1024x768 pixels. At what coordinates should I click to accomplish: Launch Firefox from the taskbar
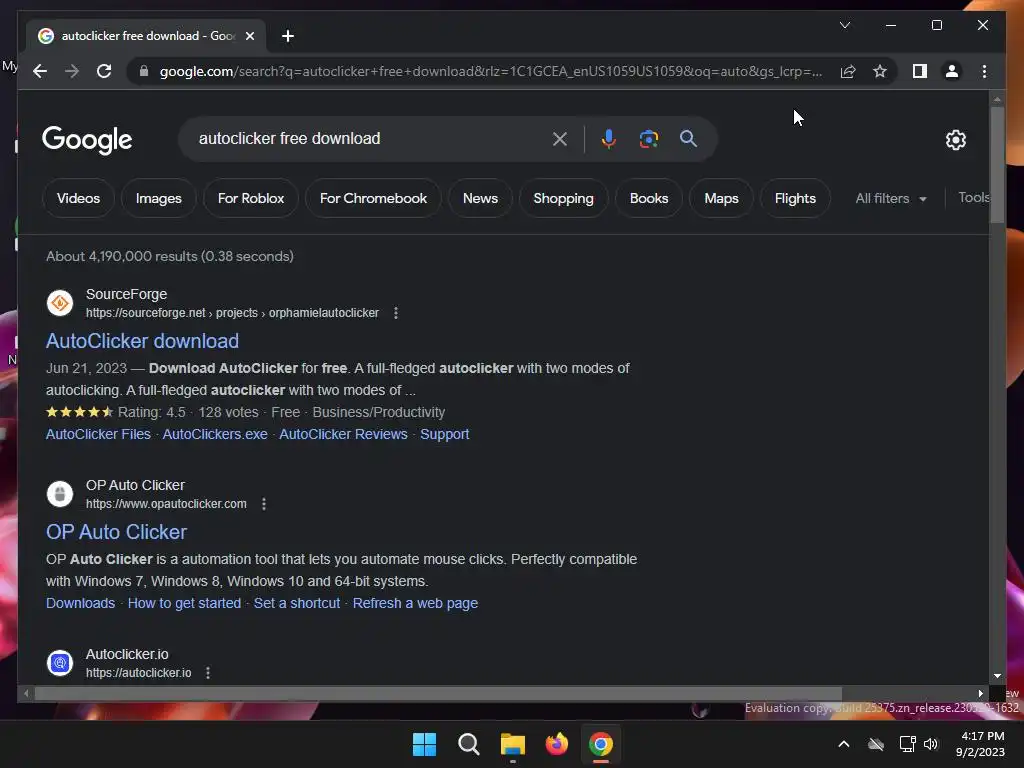[556, 744]
